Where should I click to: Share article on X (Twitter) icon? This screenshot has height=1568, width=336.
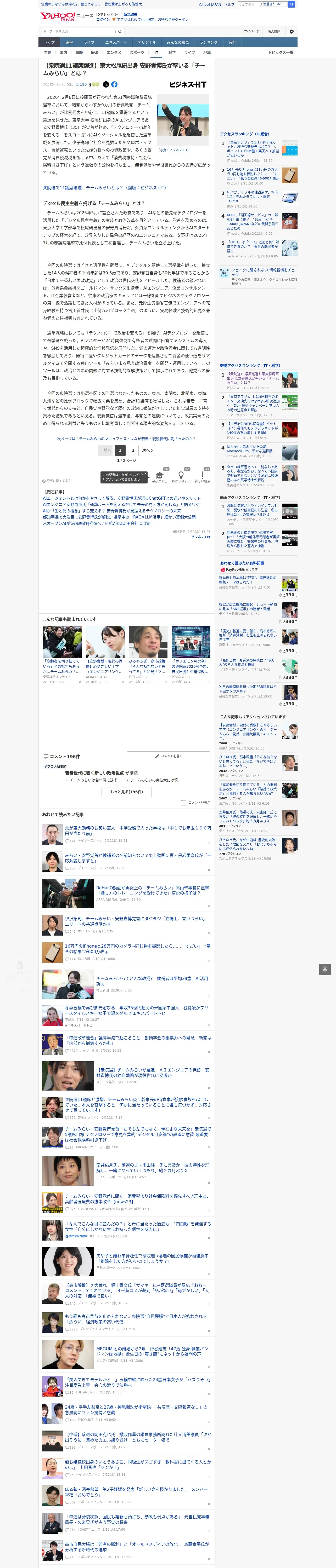pyautogui.click(x=106, y=85)
